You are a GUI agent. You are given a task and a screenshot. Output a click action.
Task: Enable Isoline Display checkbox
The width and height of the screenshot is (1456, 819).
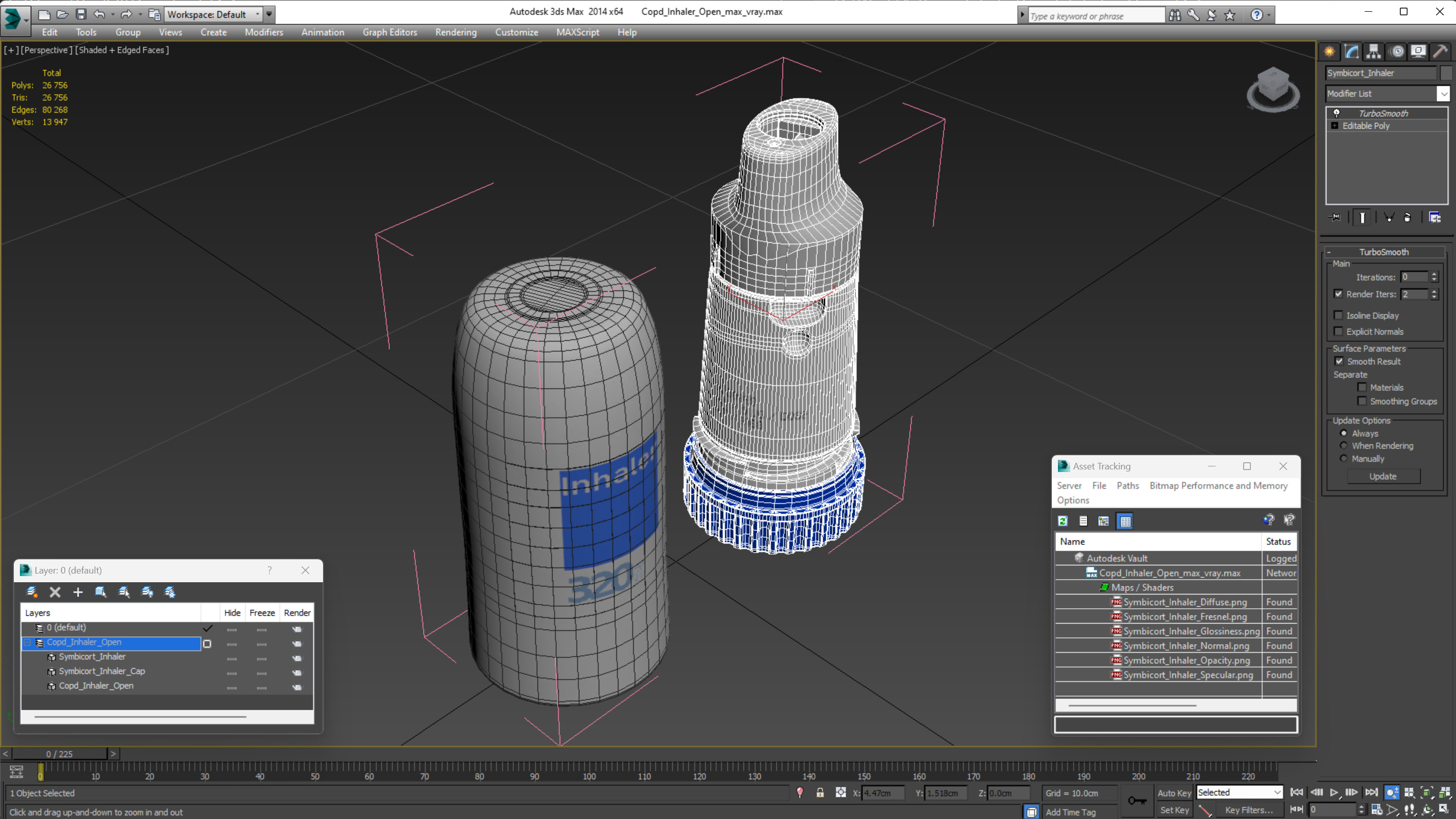click(1338, 315)
